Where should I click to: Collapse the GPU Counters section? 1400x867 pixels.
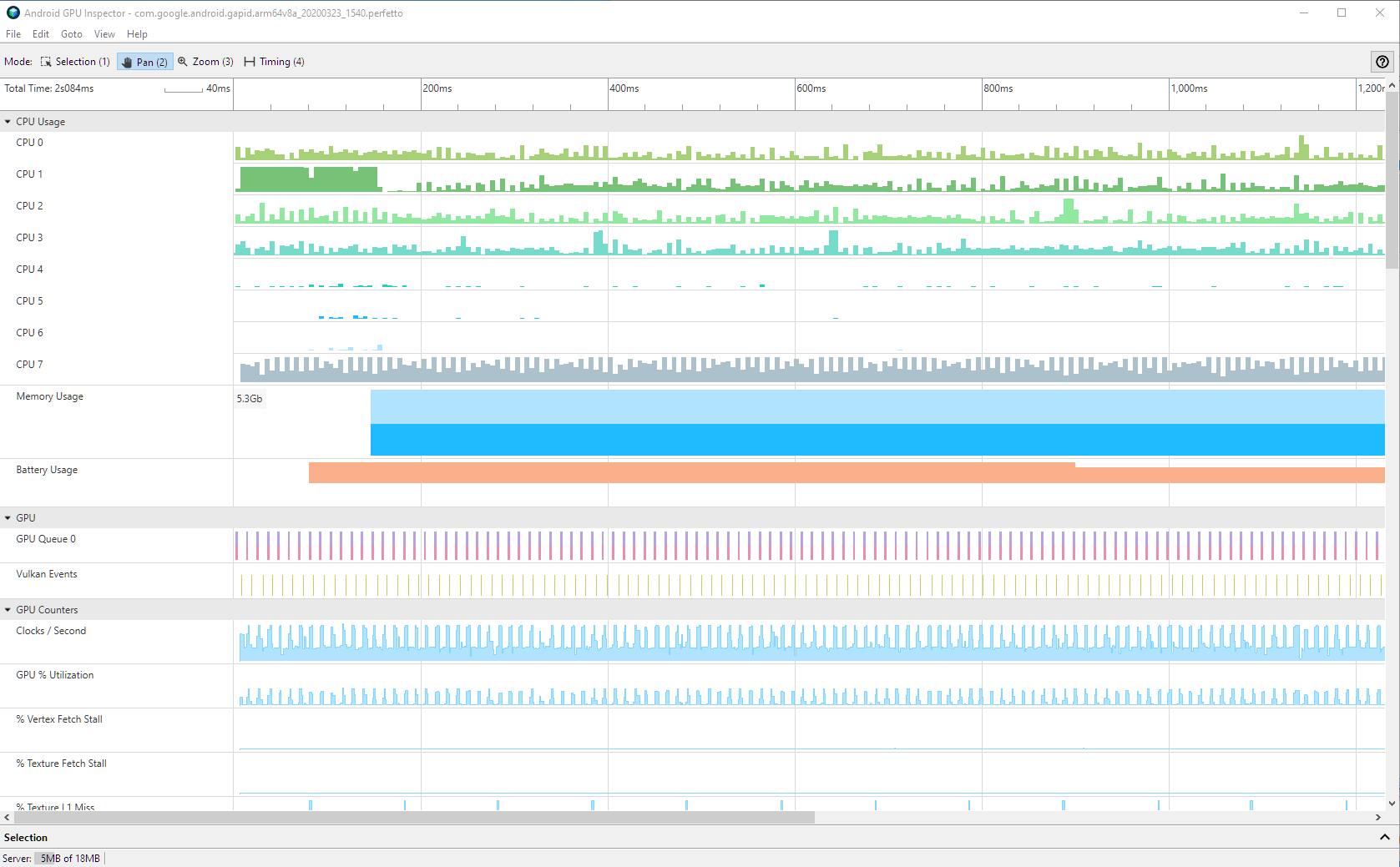coord(8,609)
